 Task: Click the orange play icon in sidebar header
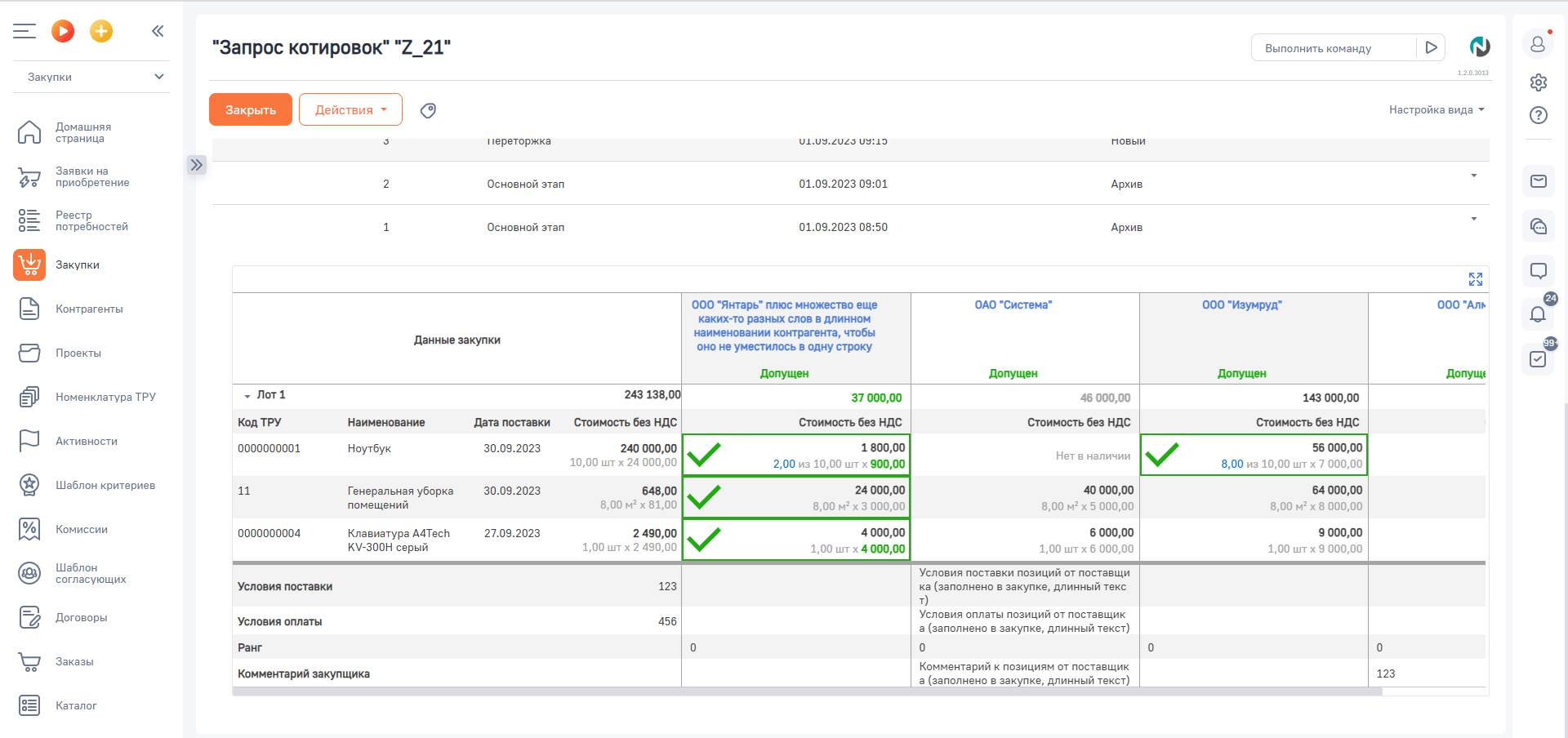(63, 31)
